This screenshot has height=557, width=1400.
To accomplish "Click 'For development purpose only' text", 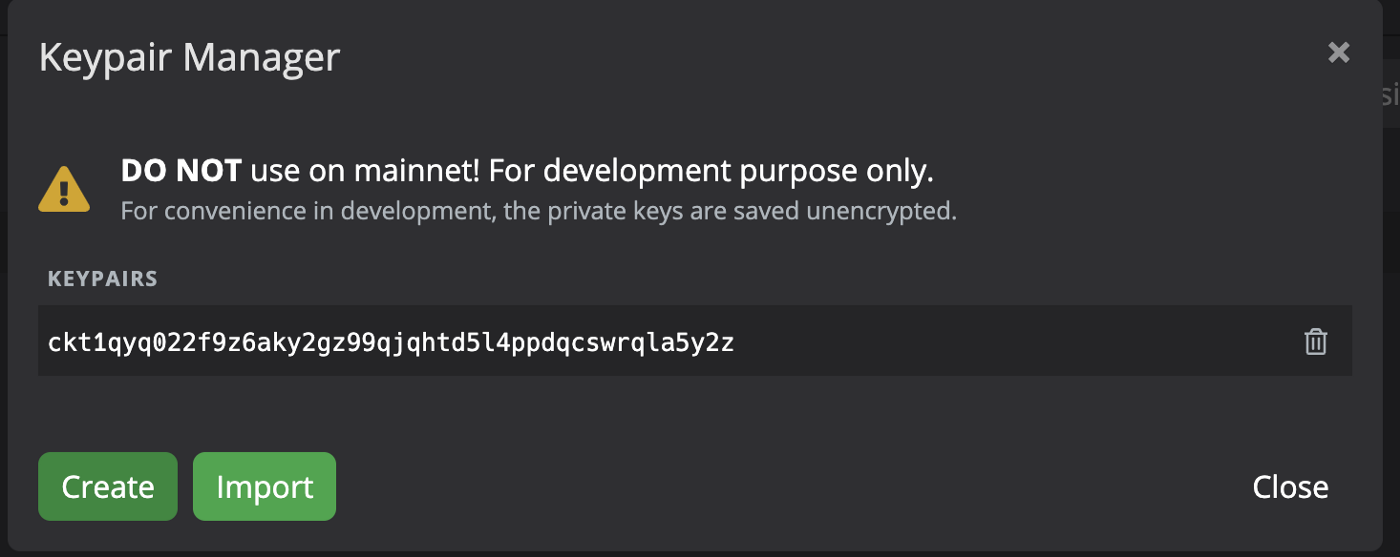I will coord(711,172).
